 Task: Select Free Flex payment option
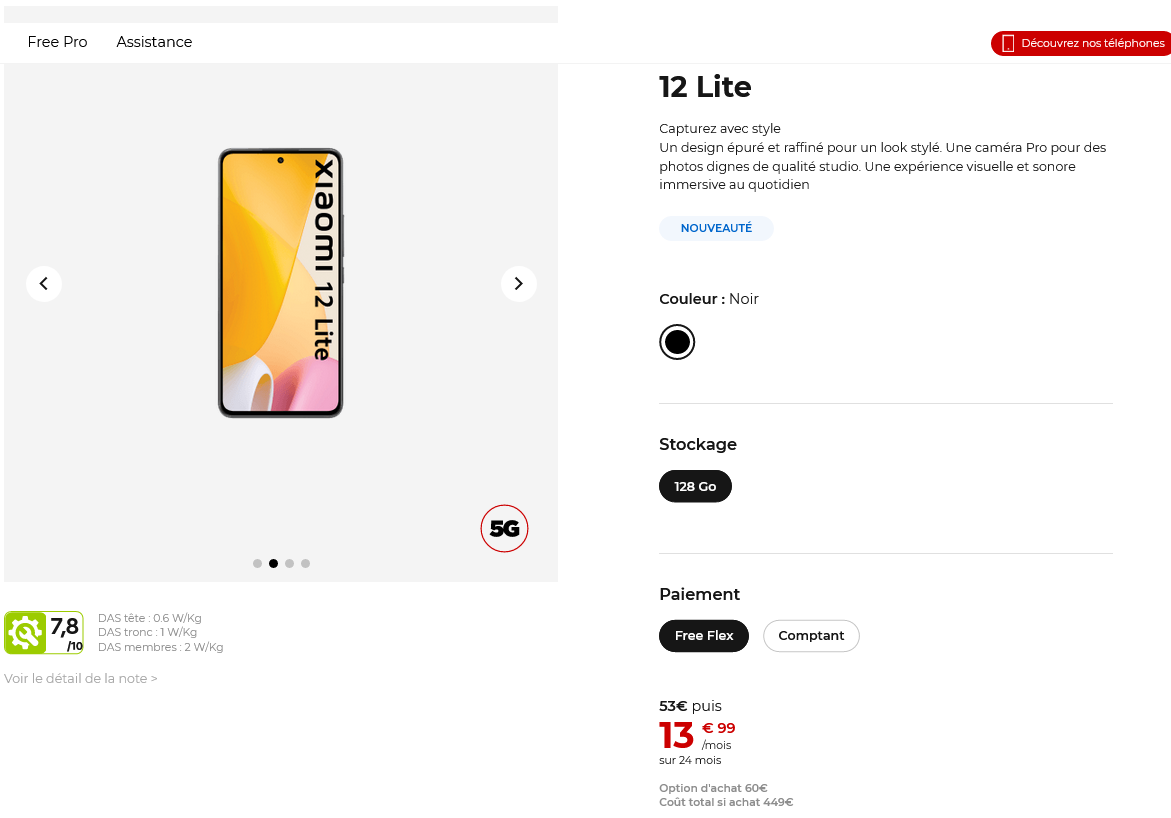point(704,636)
